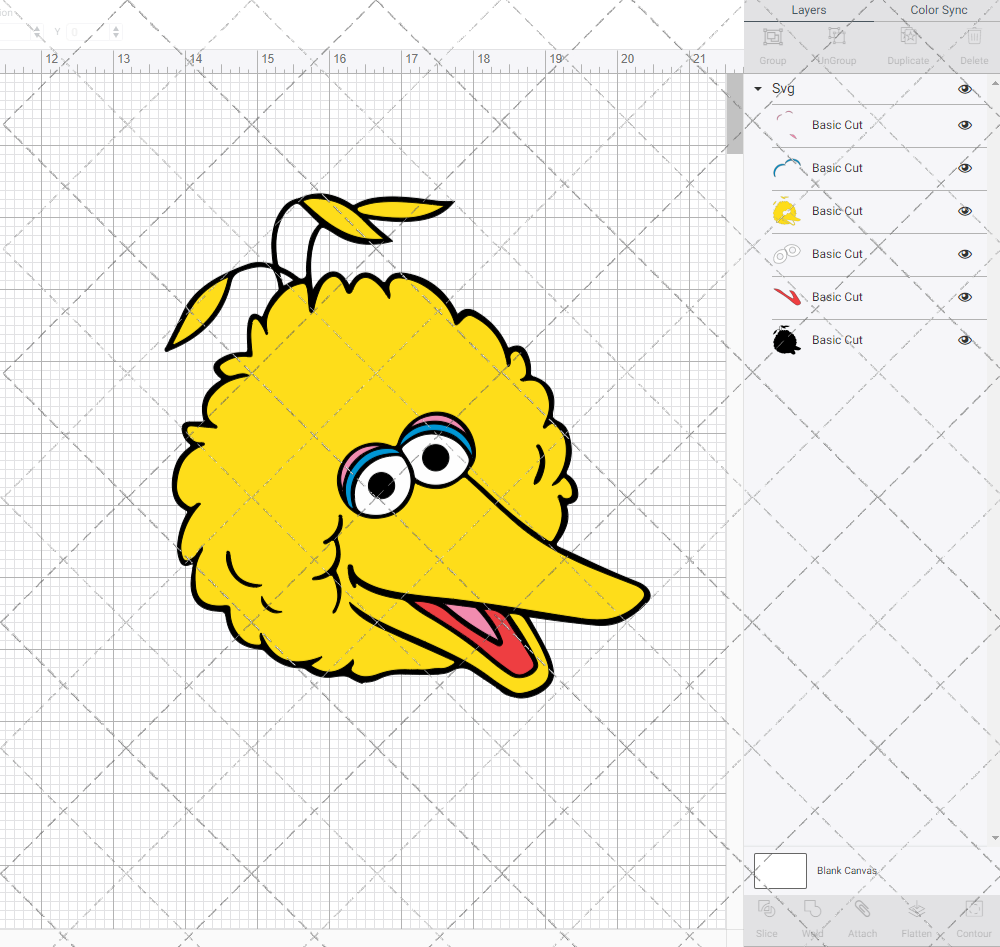Click scroll-down arrow of layers panel
Image resolution: width=1000 pixels, height=947 pixels.
[995, 838]
